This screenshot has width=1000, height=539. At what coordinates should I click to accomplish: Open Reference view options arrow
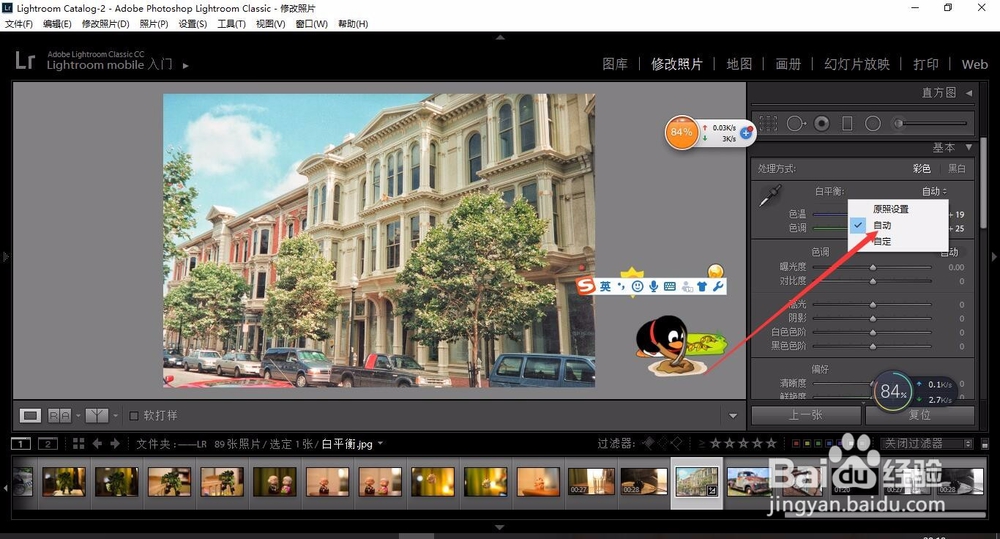pos(115,416)
